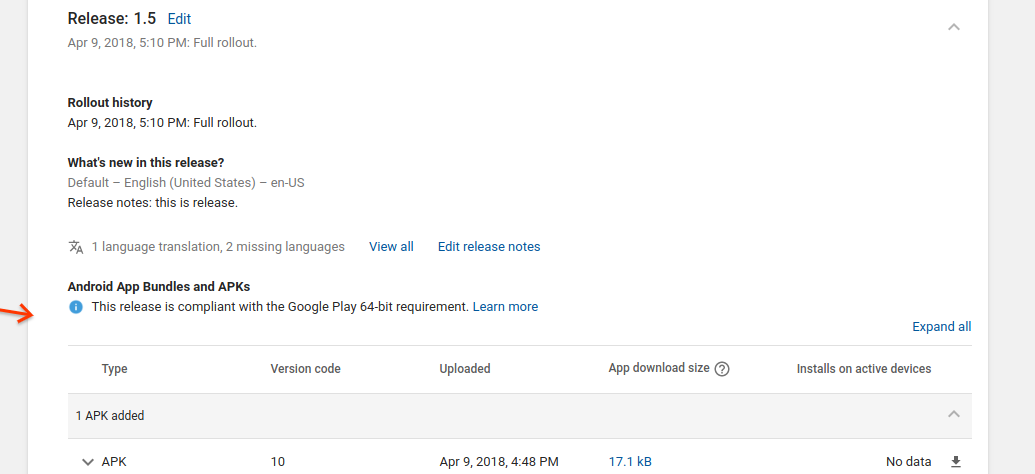
Task: Click the Version code column header
Action: pos(305,369)
